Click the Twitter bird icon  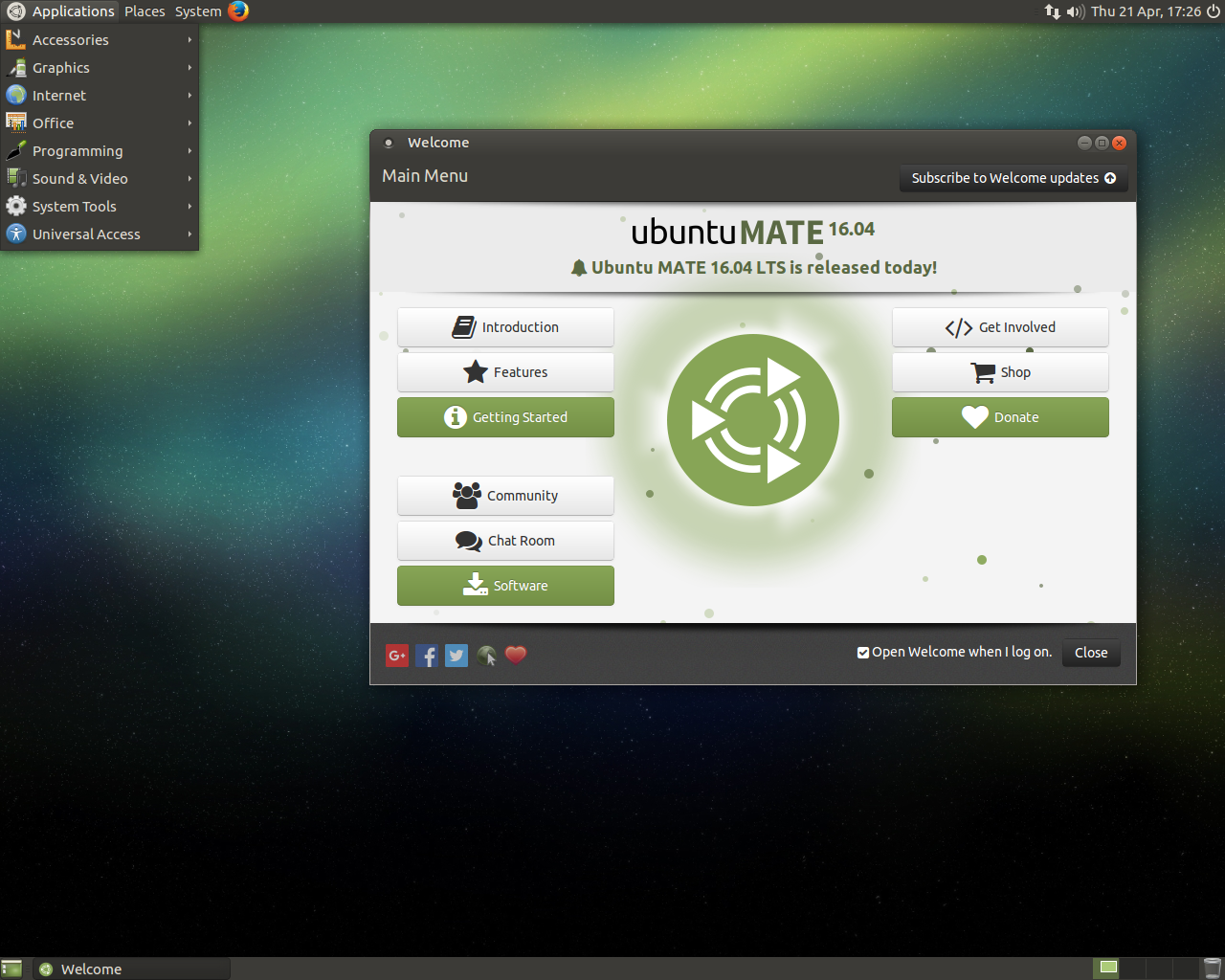pos(457,656)
